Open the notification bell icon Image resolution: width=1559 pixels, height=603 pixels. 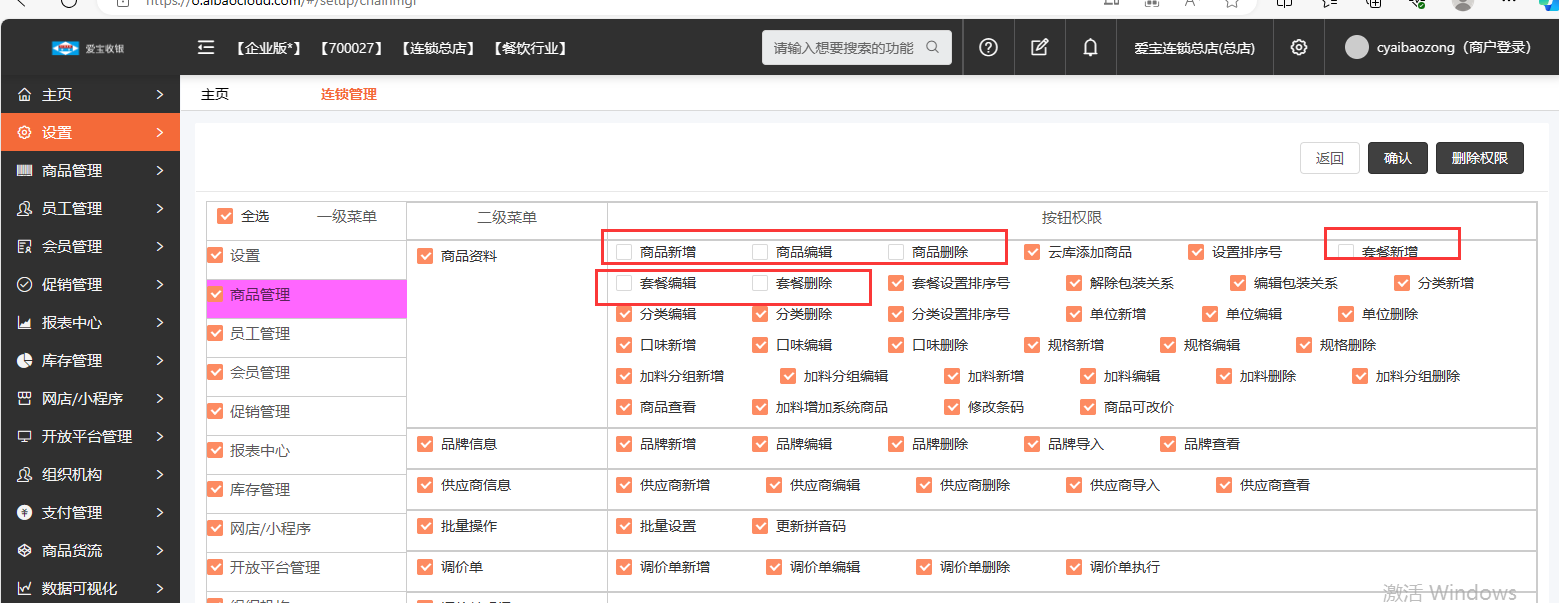pos(1090,47)
